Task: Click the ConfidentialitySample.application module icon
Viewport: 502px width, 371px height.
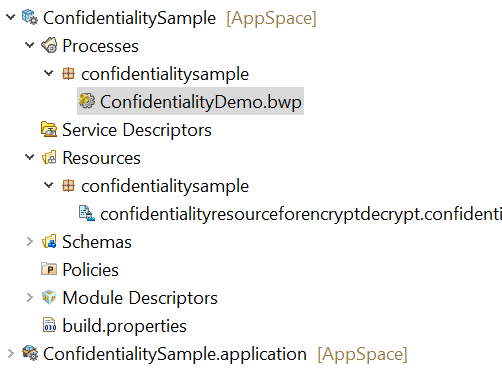Action: tap(30, 353)
